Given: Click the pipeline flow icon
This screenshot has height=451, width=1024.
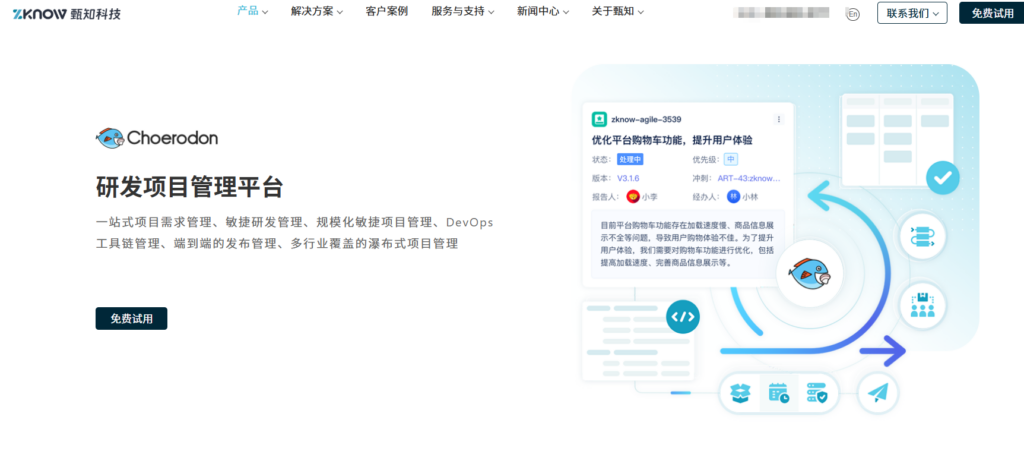Looking at the screenshot, I should pos(920,237).
